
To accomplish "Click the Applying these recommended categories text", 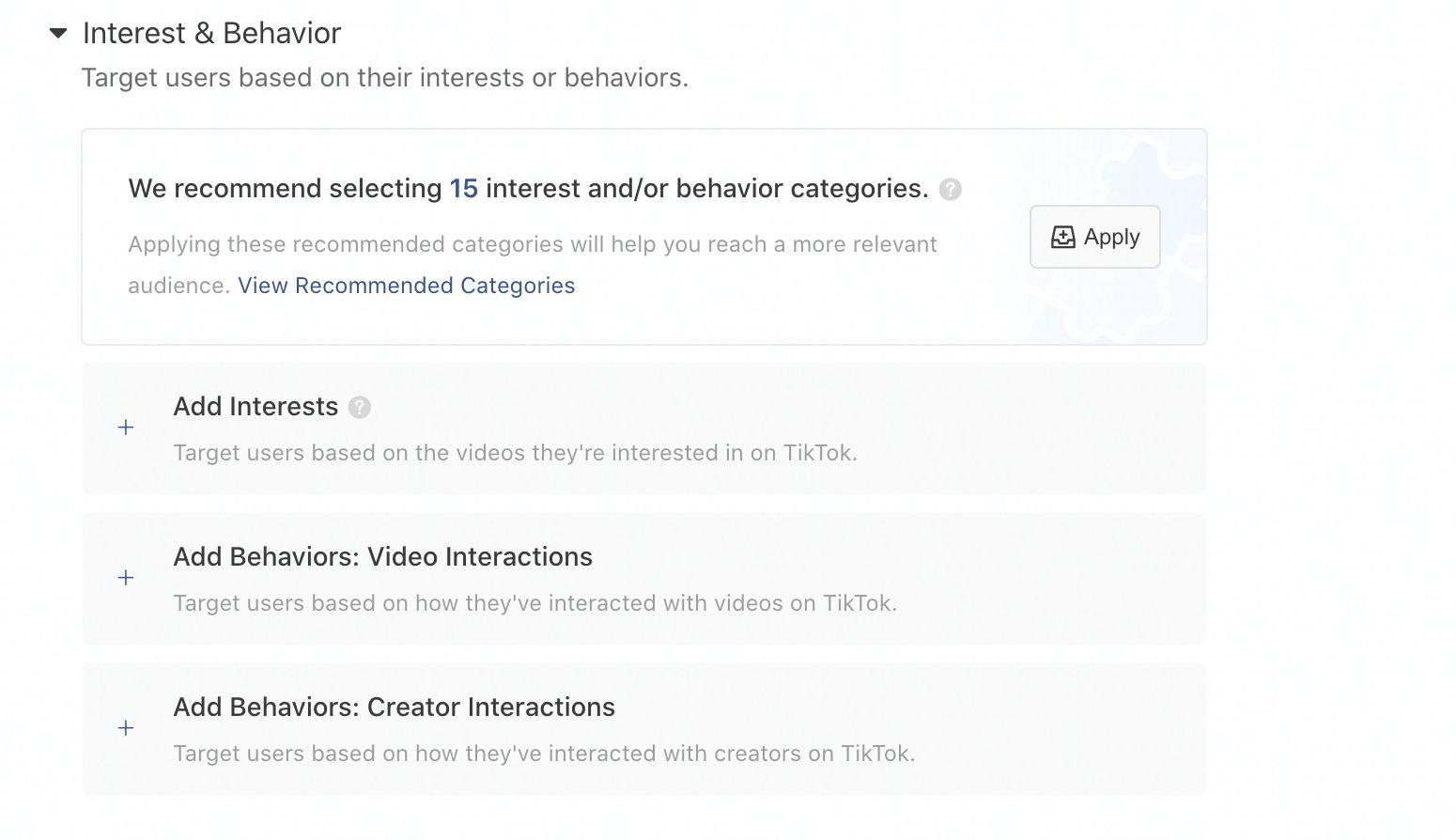I will point(532,245).
